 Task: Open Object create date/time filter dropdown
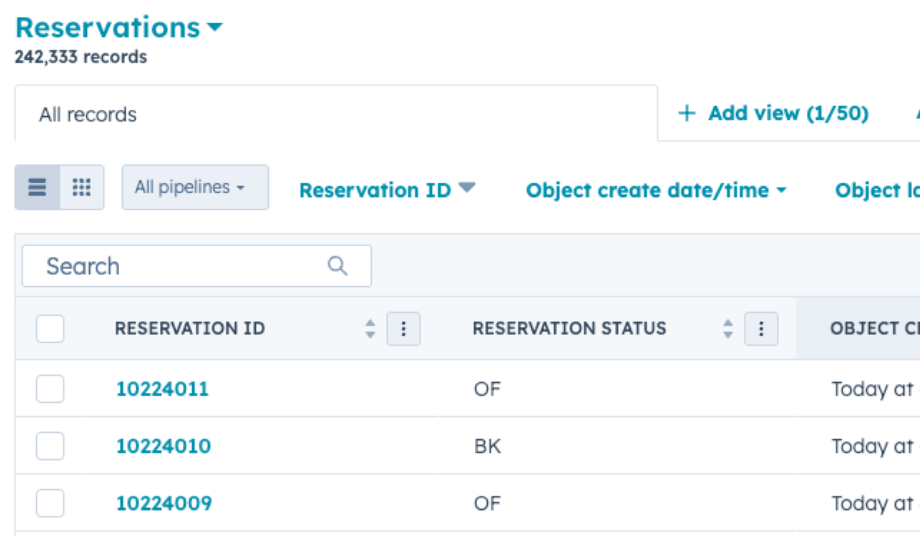point(656,189)
